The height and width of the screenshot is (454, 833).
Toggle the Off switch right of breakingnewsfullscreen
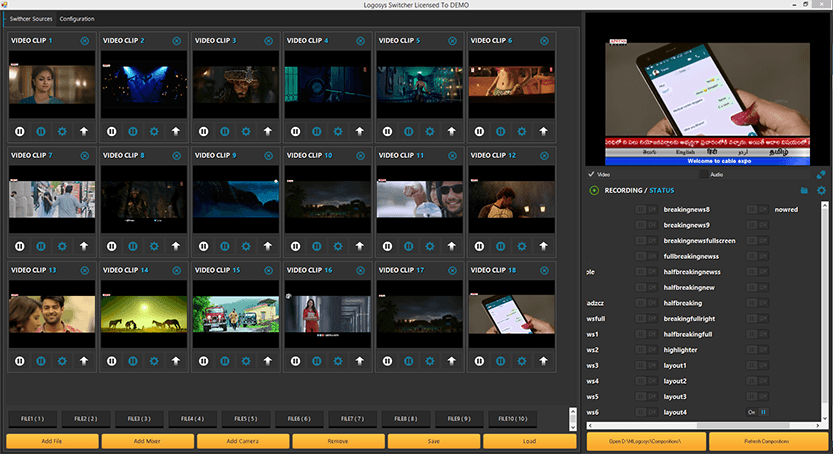[x=758, y=241]
